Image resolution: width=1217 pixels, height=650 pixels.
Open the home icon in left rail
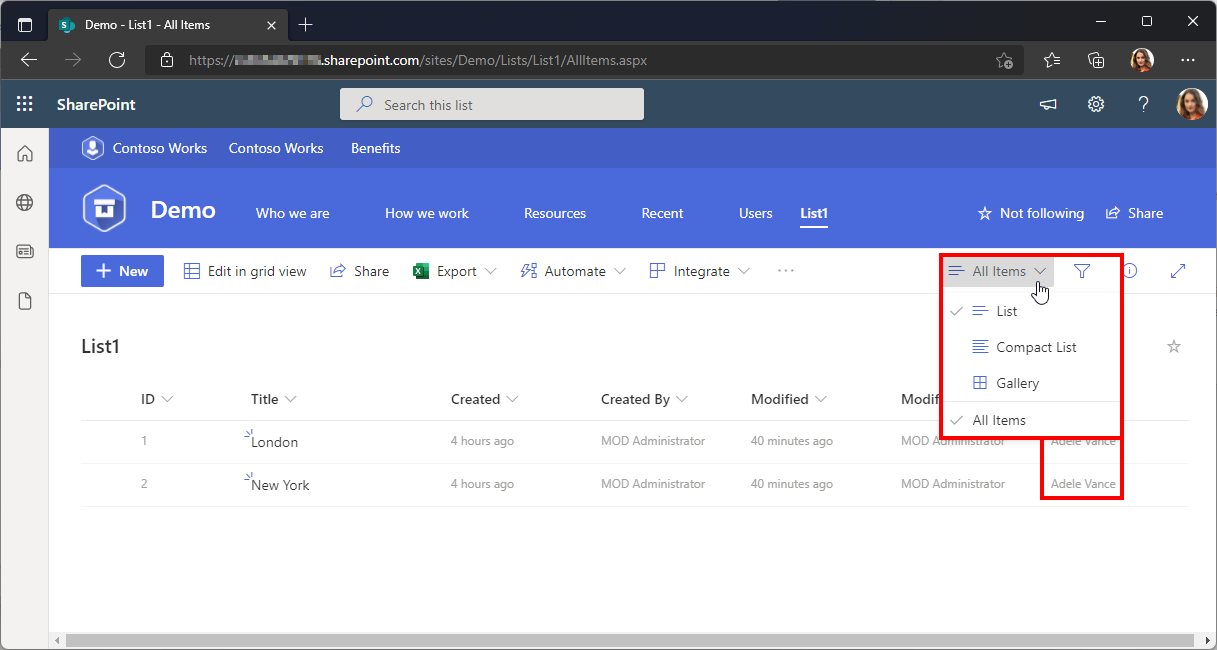[x=25, y=154]
